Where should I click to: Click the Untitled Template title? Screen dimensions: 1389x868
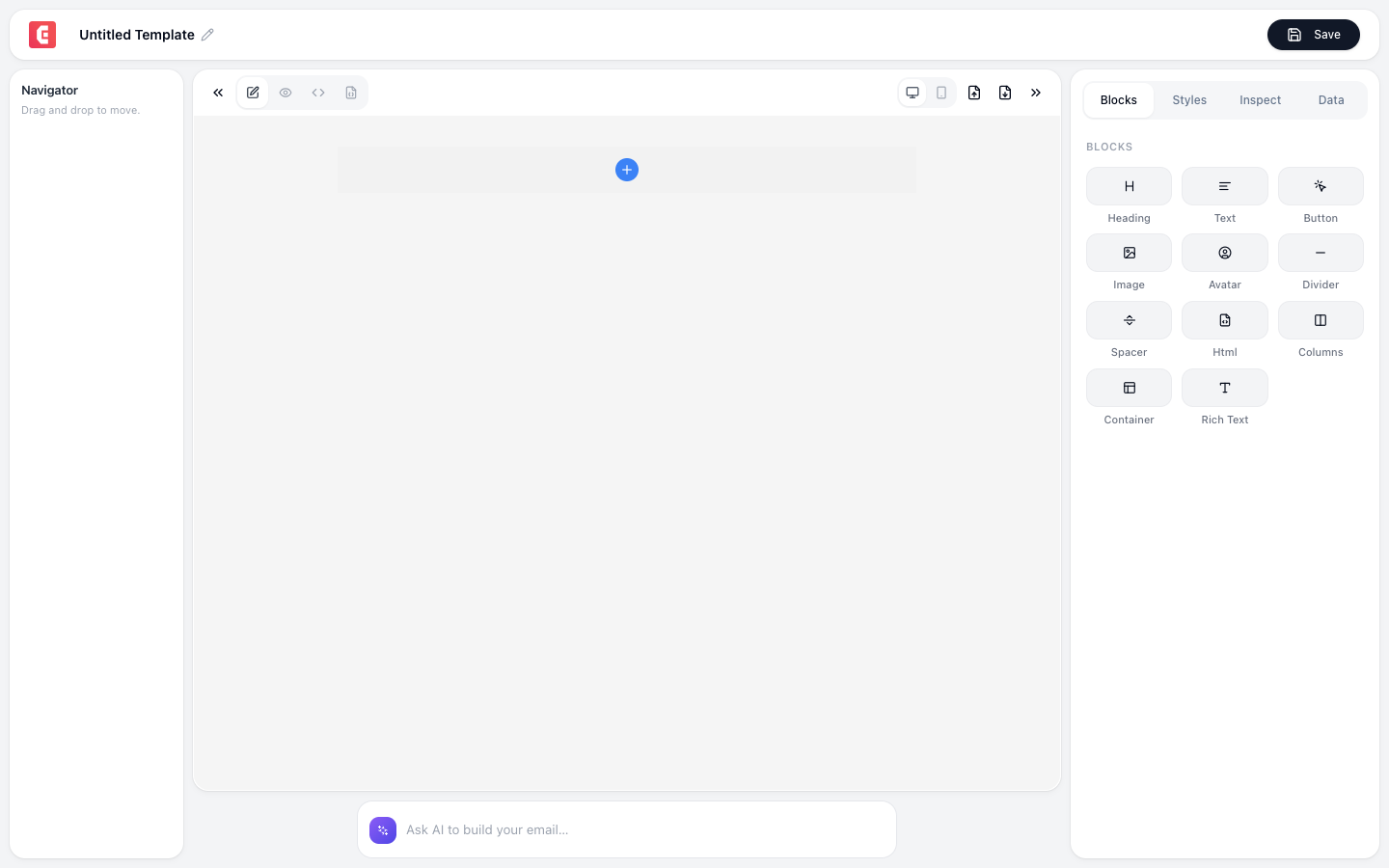pos(137,35)
